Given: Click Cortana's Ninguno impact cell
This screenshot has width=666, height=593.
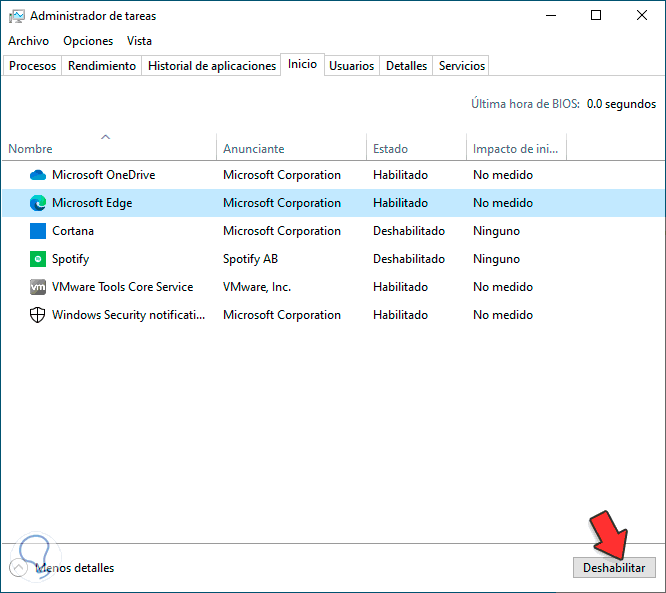Looking at the screenshot, I should (x=496, y=231).
